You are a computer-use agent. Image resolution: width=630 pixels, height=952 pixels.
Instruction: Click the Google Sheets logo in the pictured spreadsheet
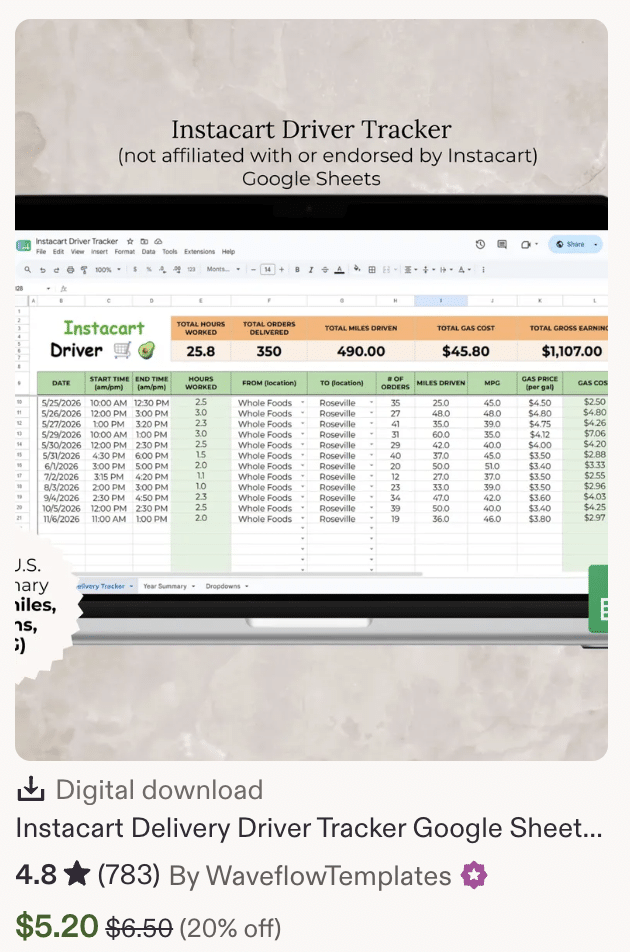point(23,246)
